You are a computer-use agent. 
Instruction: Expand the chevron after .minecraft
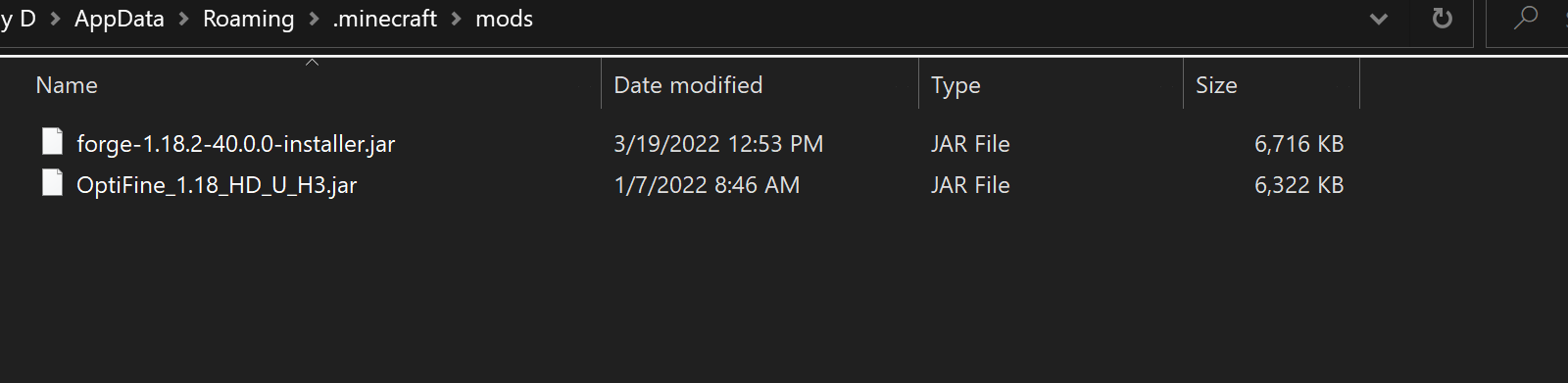tap(457, 19)
